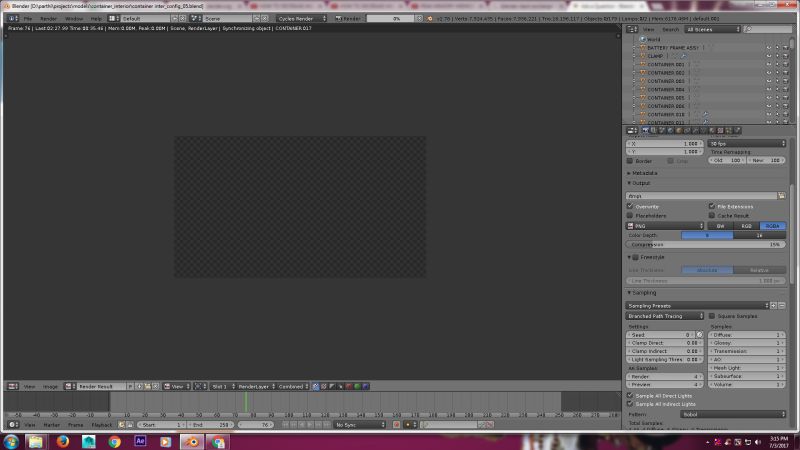800x450 pixels.
Task: Open After Effects from the taskbar
Action: 140,441
